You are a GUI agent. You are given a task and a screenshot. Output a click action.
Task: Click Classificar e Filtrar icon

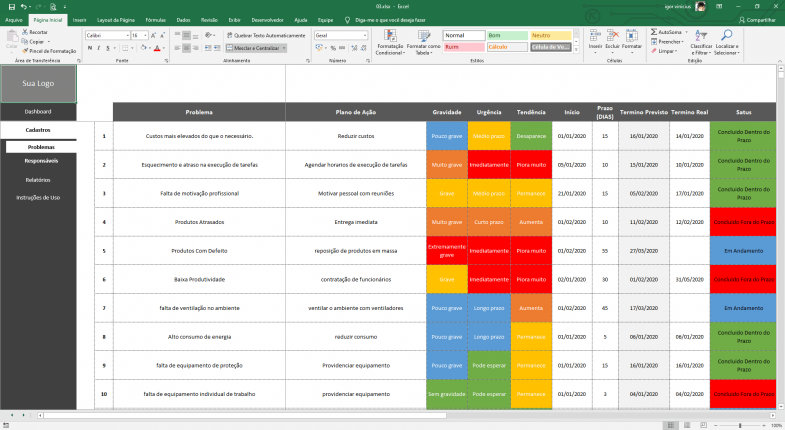click(x=701, y=36)
